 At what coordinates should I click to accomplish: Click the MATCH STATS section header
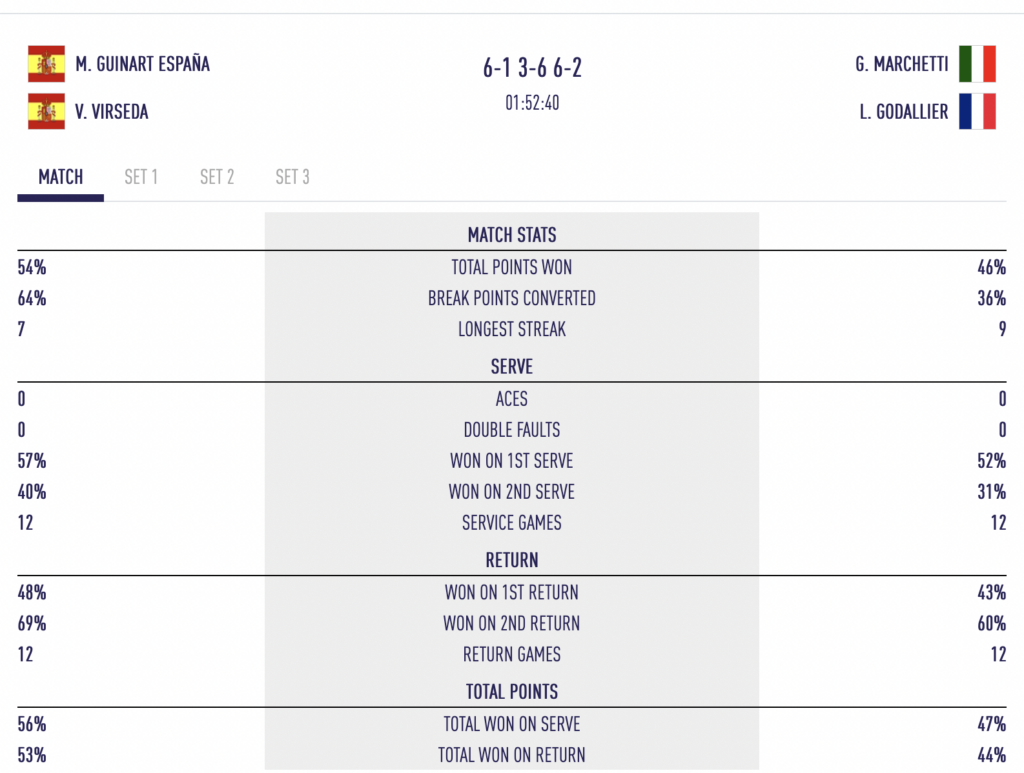coord(512,235)
